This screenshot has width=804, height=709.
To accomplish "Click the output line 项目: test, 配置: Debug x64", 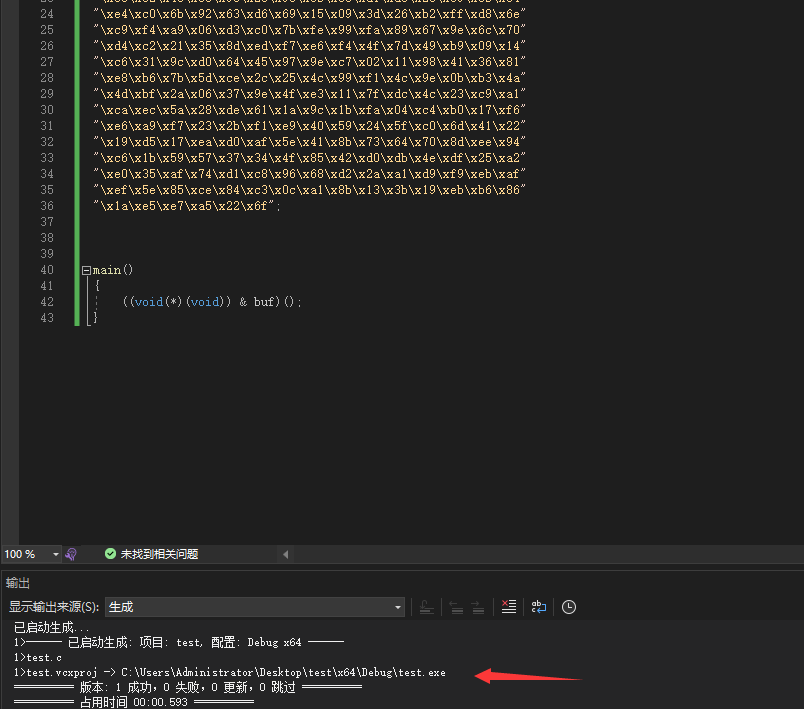I will [x=179, y=642].
